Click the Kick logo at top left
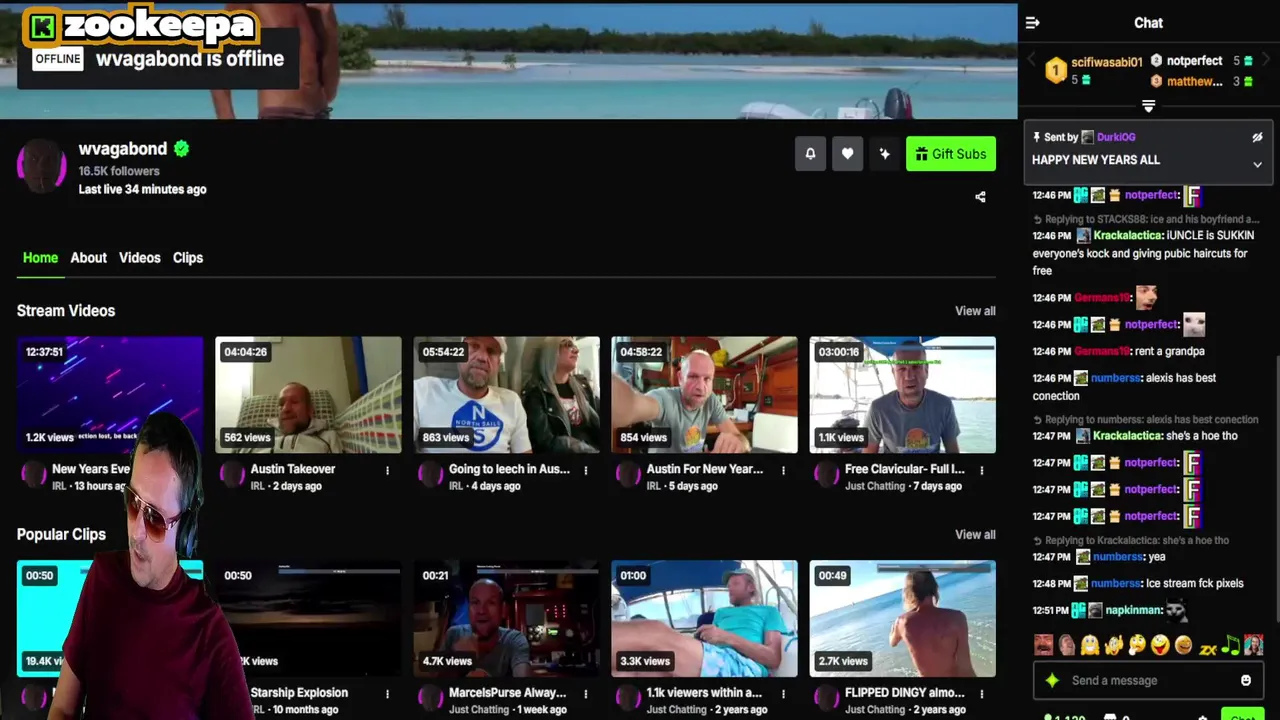1280x720 pixels. (x=42, y=27)
